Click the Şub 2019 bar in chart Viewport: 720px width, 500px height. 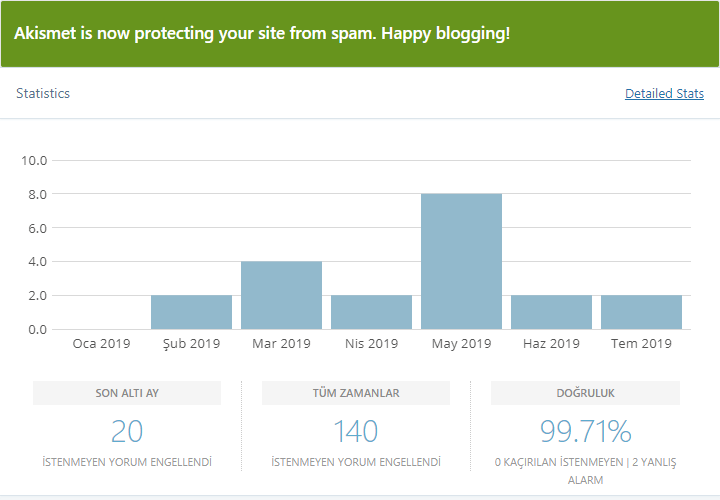[191, 312]
